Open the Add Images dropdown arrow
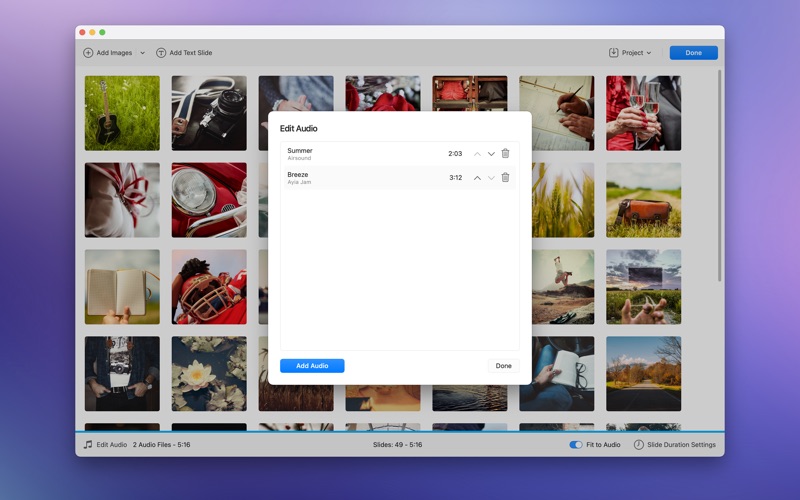Screen dimensions: 800x500 [x=142, y=53]
